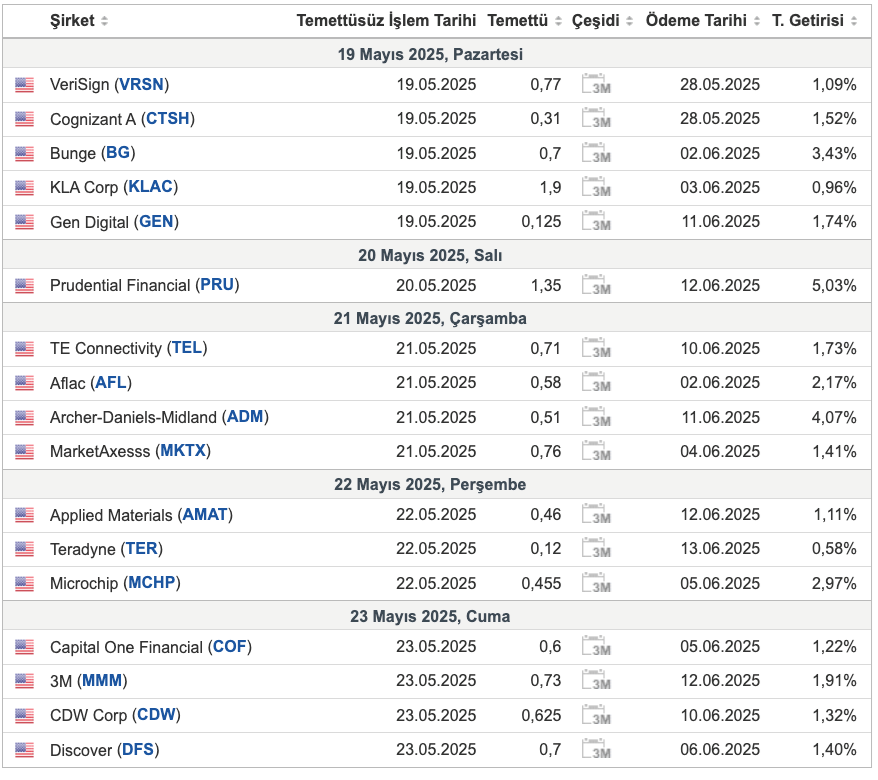Click the Temettüsüz İşlem Tarihi column header
Screen dimensions: 878x780
point(386,21)
